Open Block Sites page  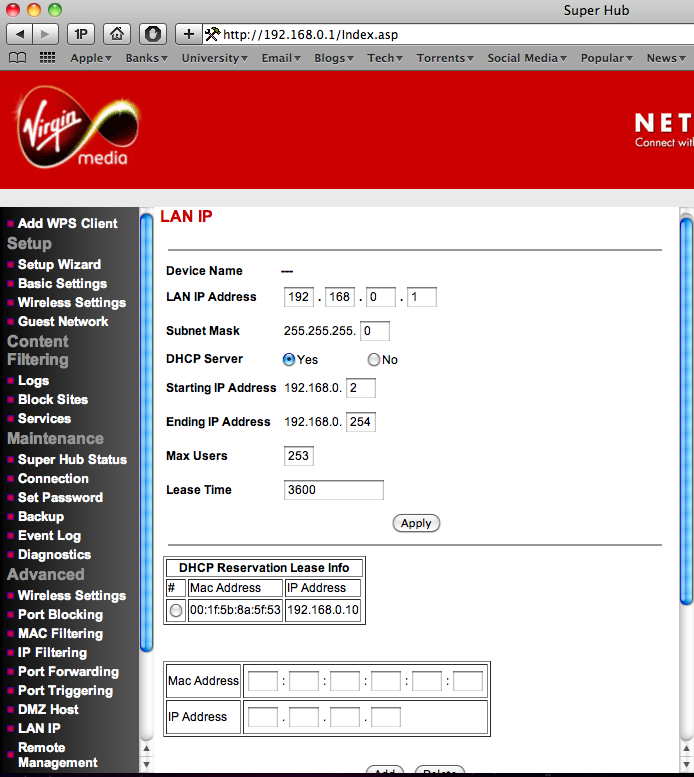coord(53,399)
